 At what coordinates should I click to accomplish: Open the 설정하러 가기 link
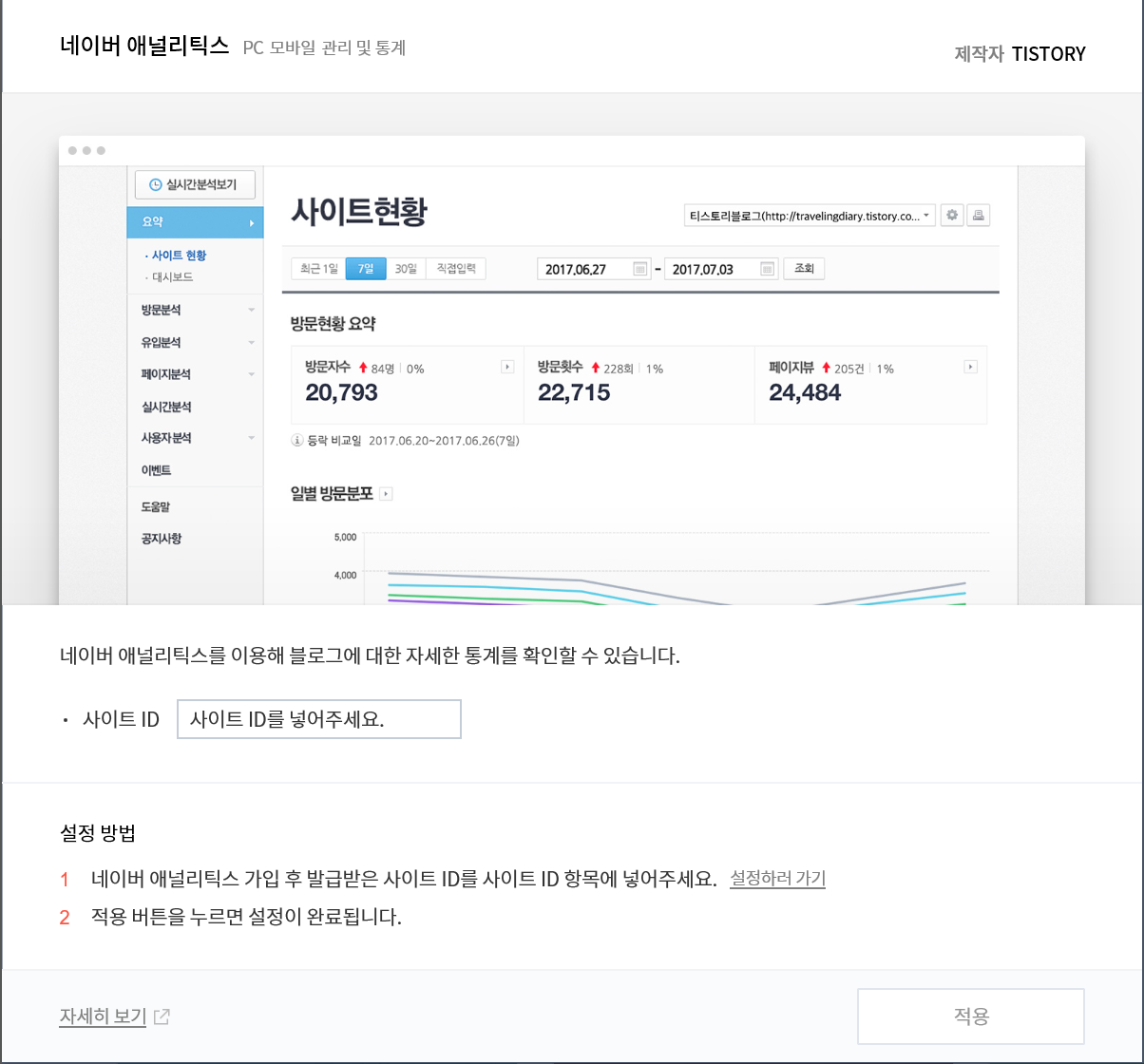click(777, 879)
